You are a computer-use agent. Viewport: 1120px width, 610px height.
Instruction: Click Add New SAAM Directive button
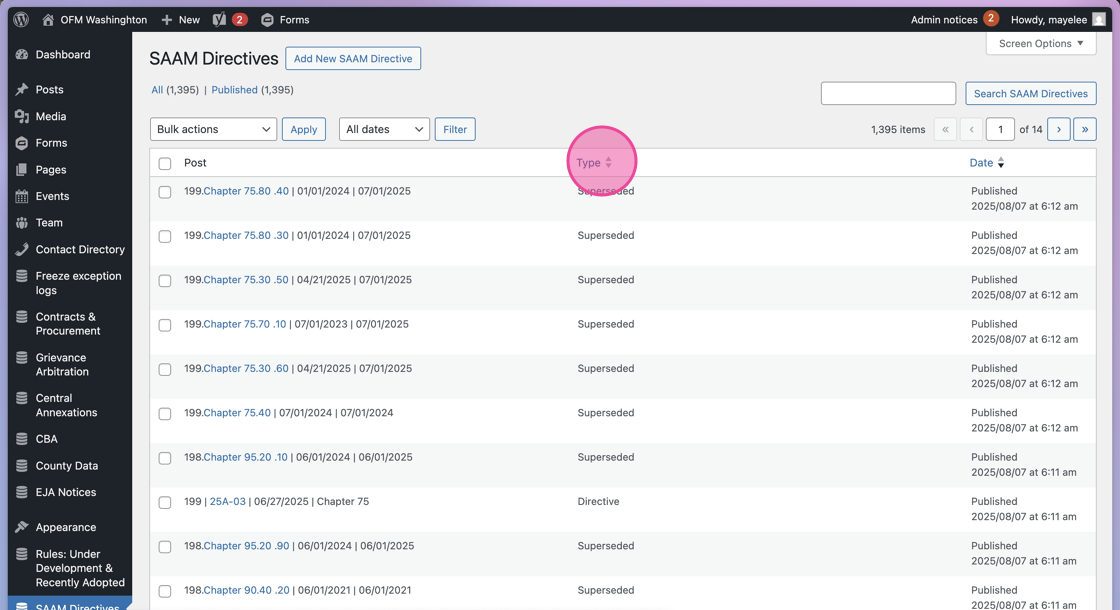click(x=353, y=59)
